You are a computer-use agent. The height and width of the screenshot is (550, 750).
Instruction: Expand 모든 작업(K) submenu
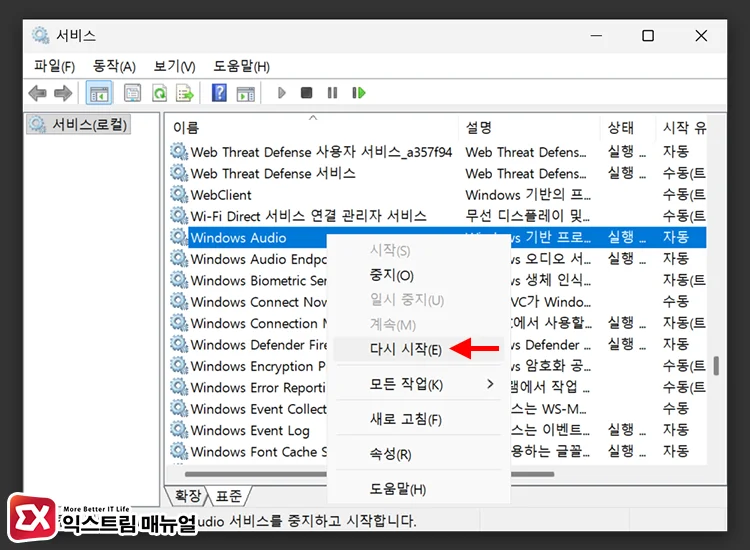point(419,384)
